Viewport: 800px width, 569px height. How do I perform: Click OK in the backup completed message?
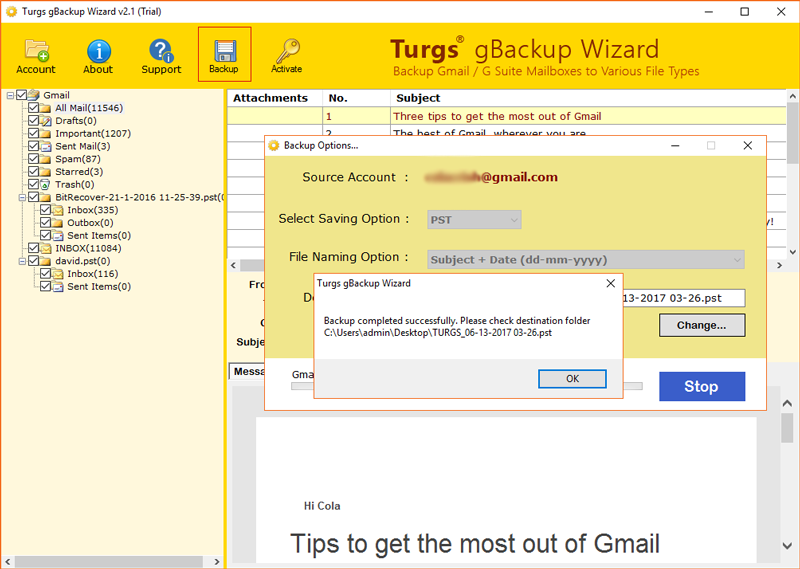572,379
